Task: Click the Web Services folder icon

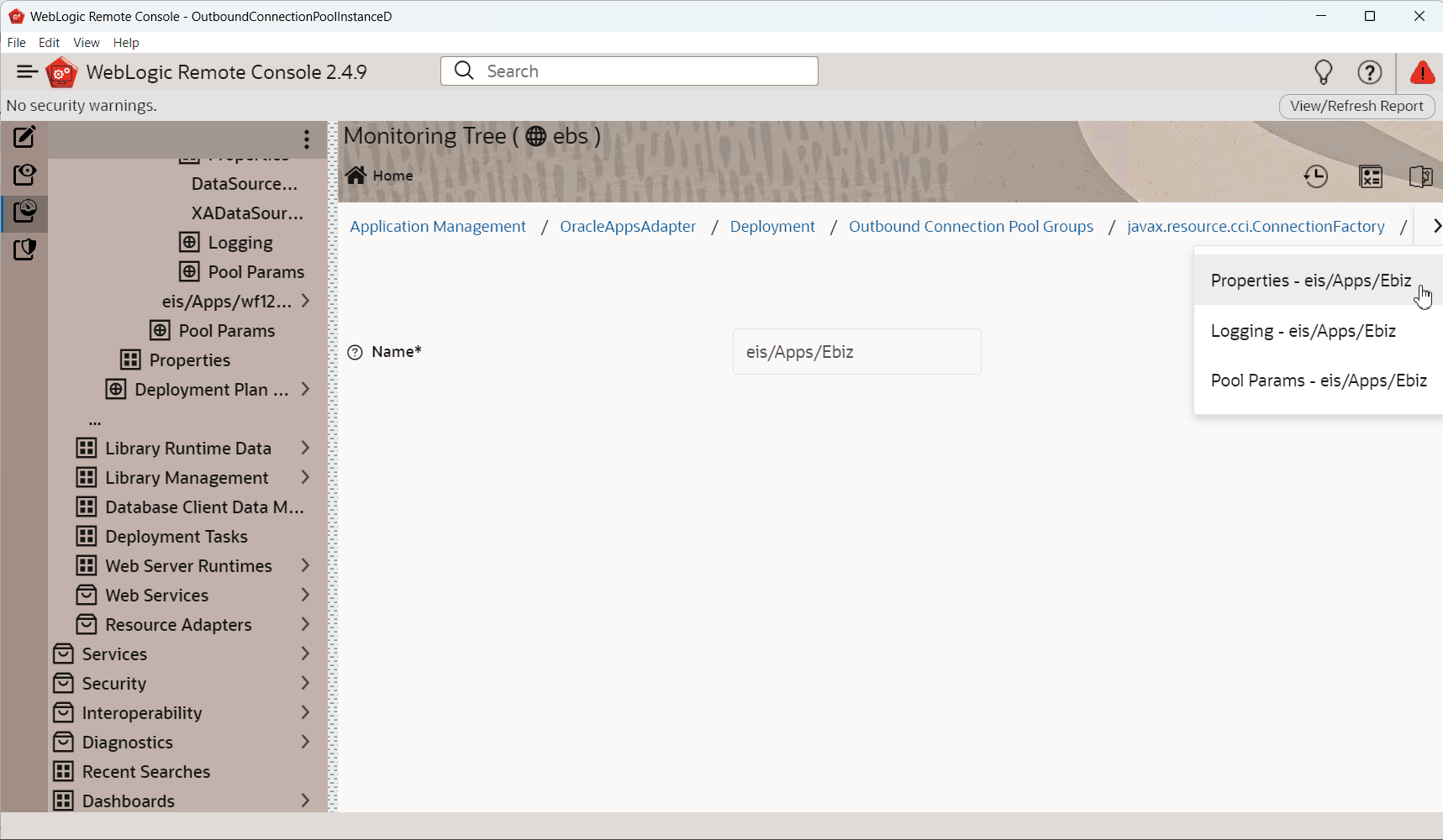Action: pos(87,596)
